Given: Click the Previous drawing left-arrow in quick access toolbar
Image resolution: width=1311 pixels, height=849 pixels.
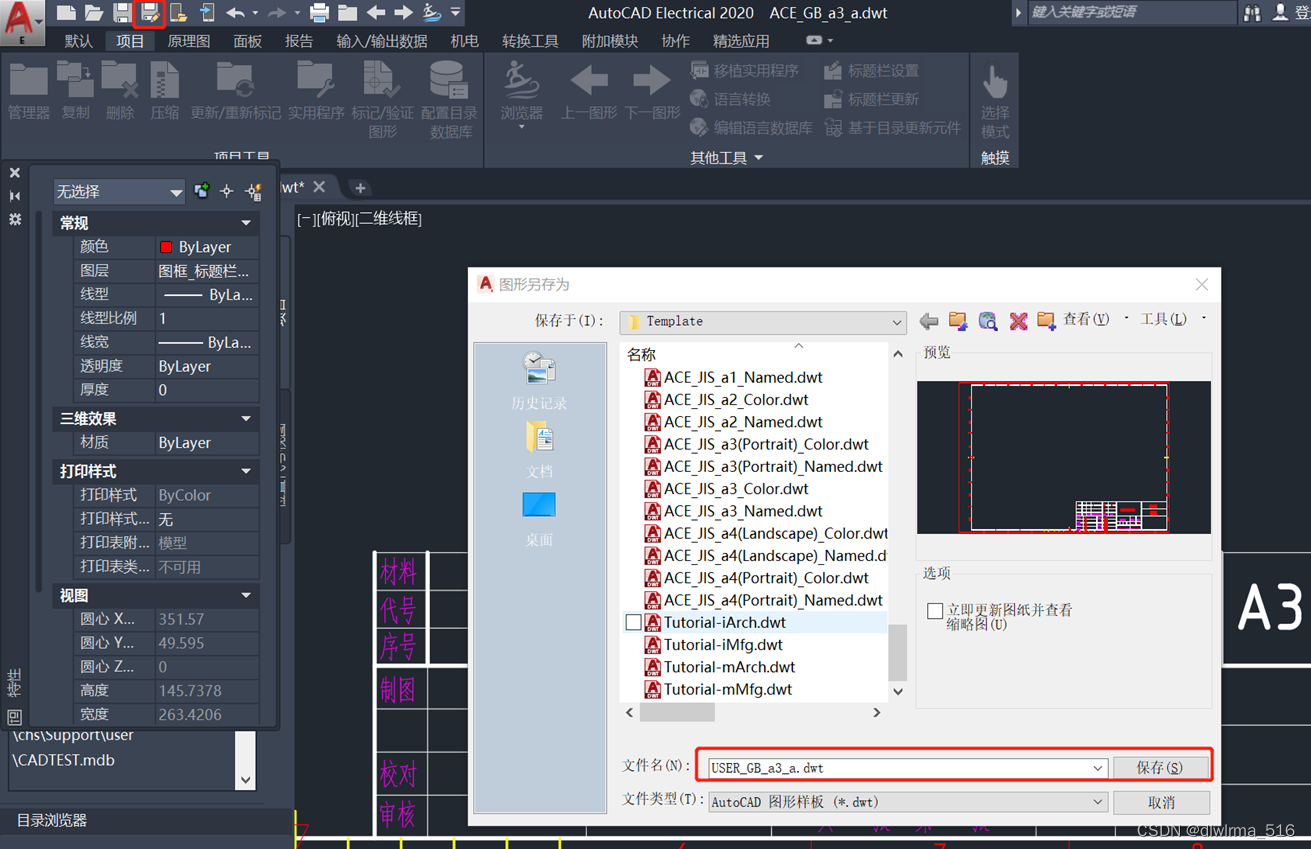Looking at the screenshot, I should (x=376, y=13).
